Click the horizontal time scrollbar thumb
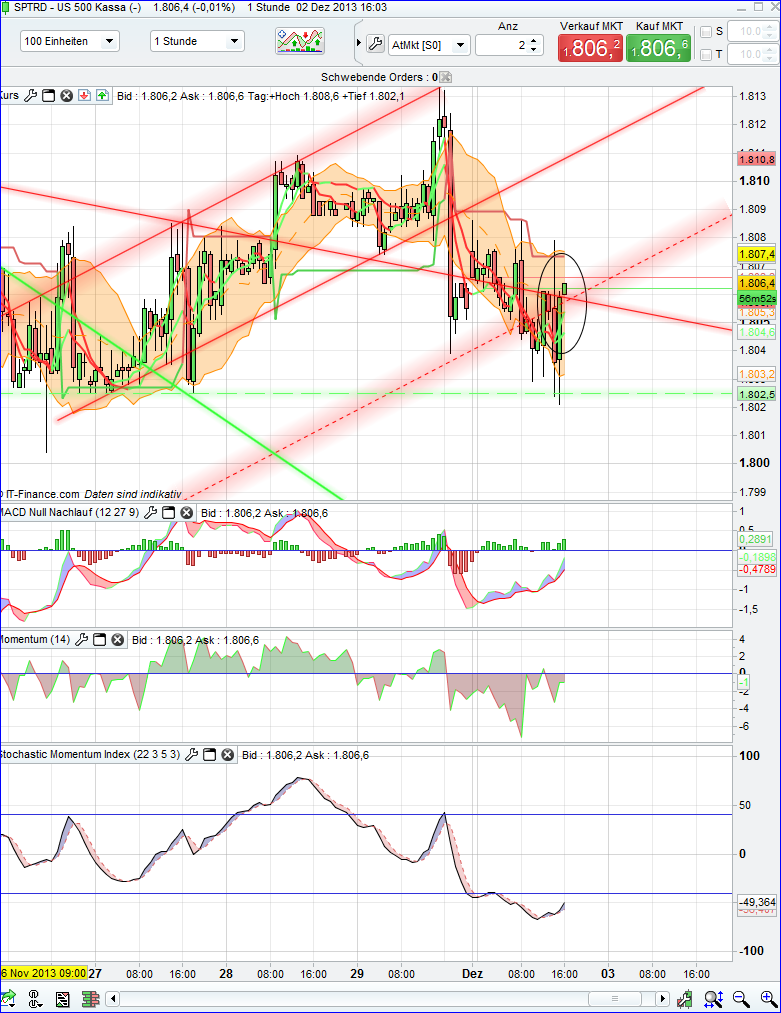The height and width of the screenshot is (1013, 781). click(x=615, y=999)
